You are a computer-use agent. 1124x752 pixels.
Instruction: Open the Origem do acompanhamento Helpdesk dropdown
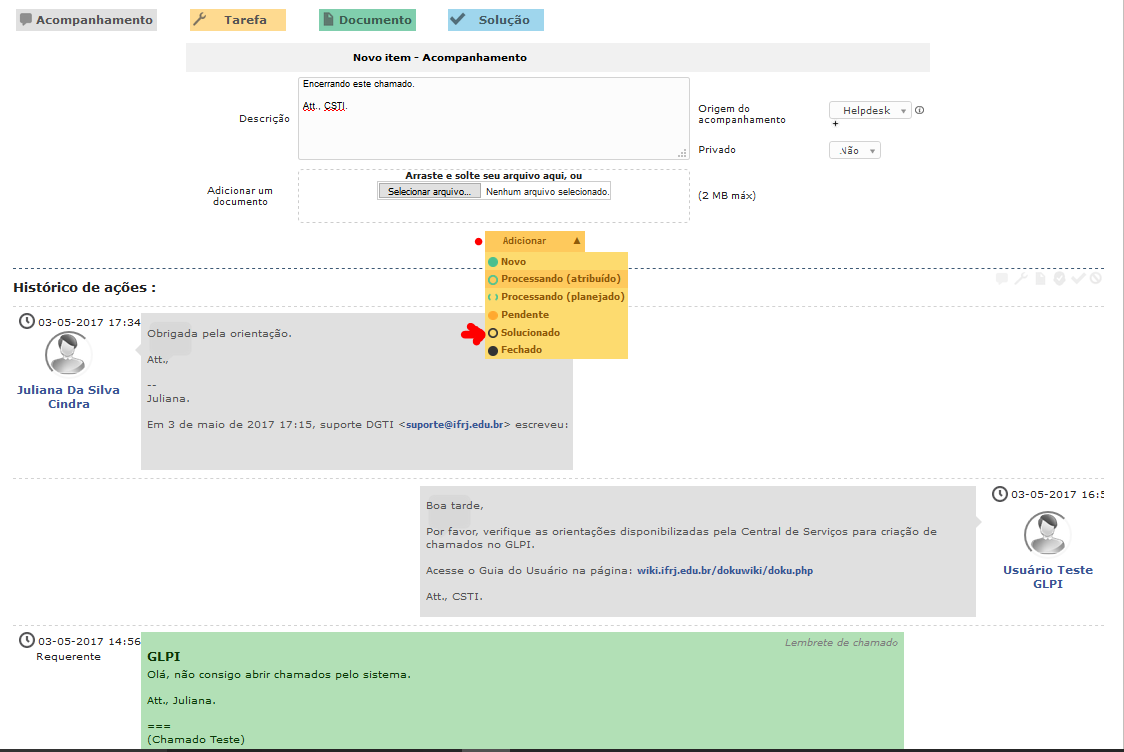tap(870, 111)
